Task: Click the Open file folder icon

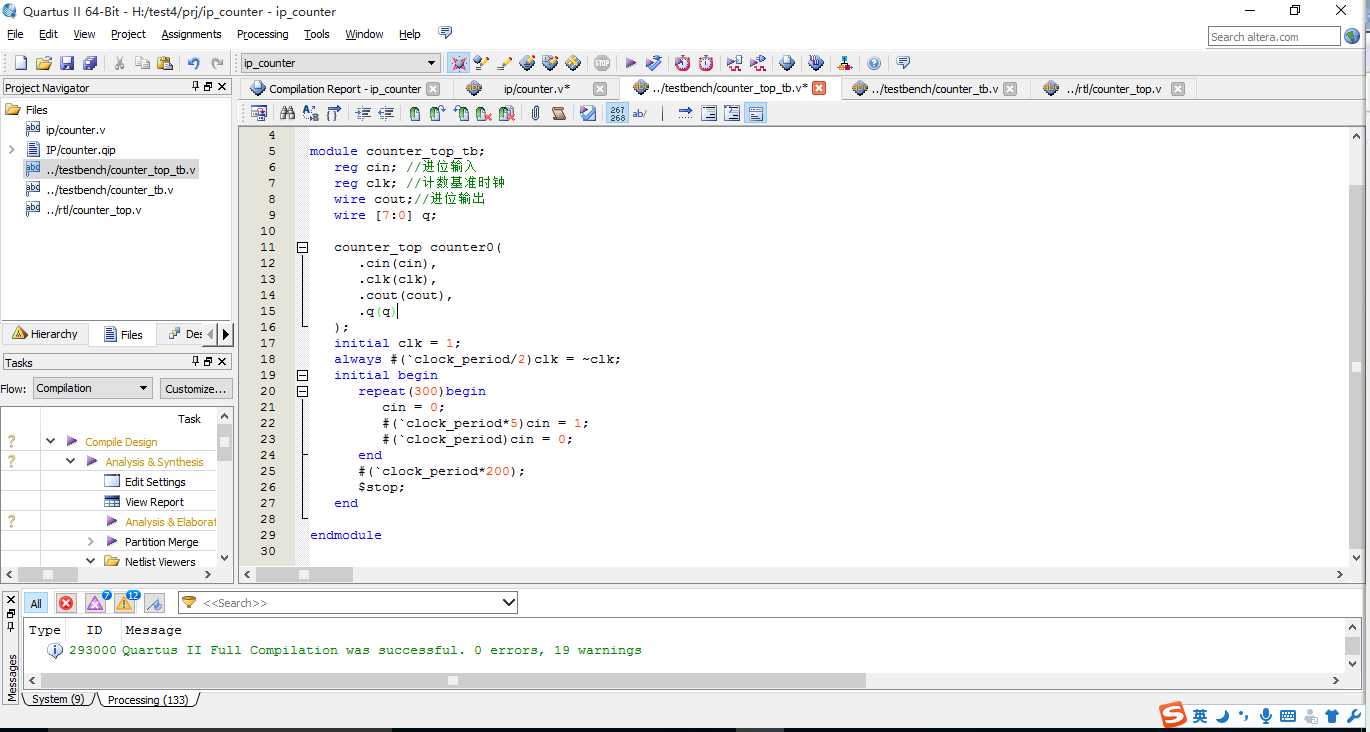Action: (43, 63)
